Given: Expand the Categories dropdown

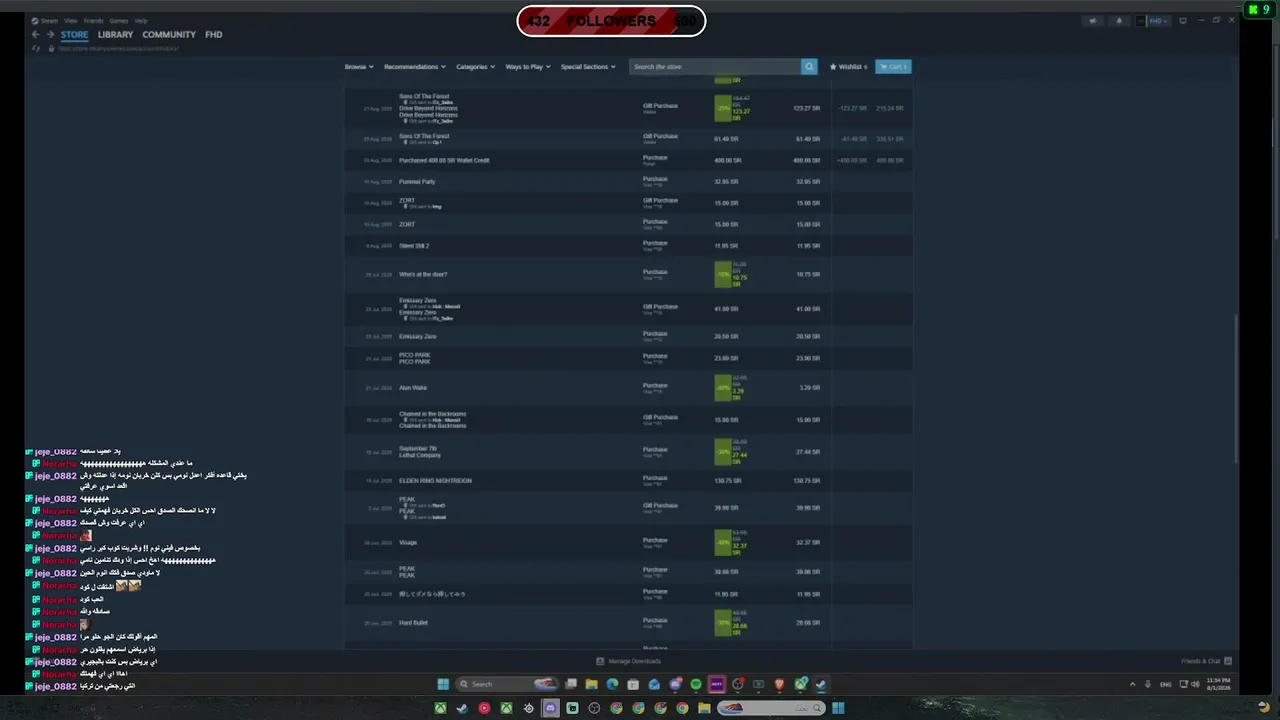Looking at the screenshot, I should [475, 67].
